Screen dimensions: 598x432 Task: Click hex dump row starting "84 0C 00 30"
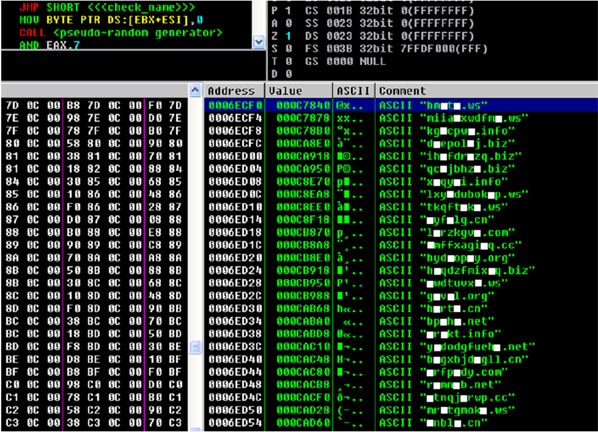(x=95, y=181)
